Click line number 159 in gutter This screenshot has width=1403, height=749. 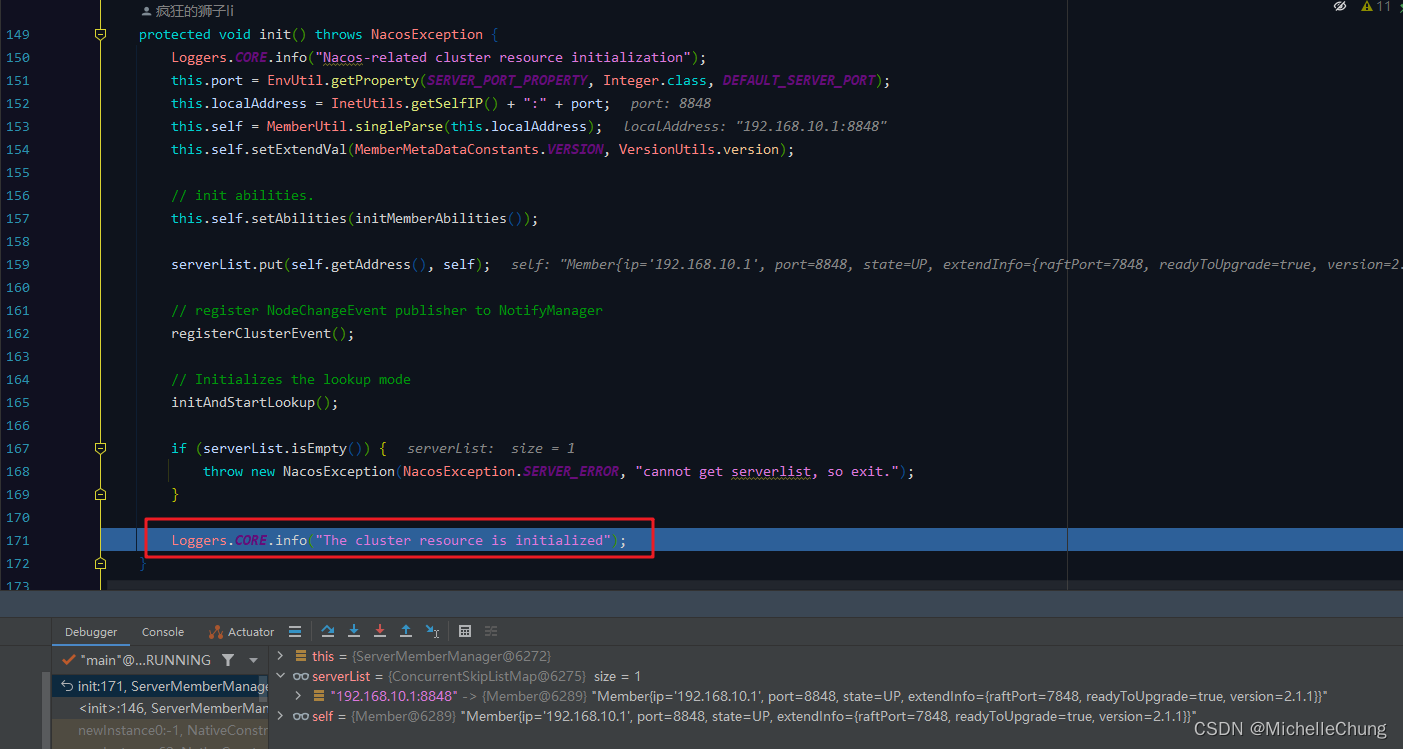tap(18, 264)
